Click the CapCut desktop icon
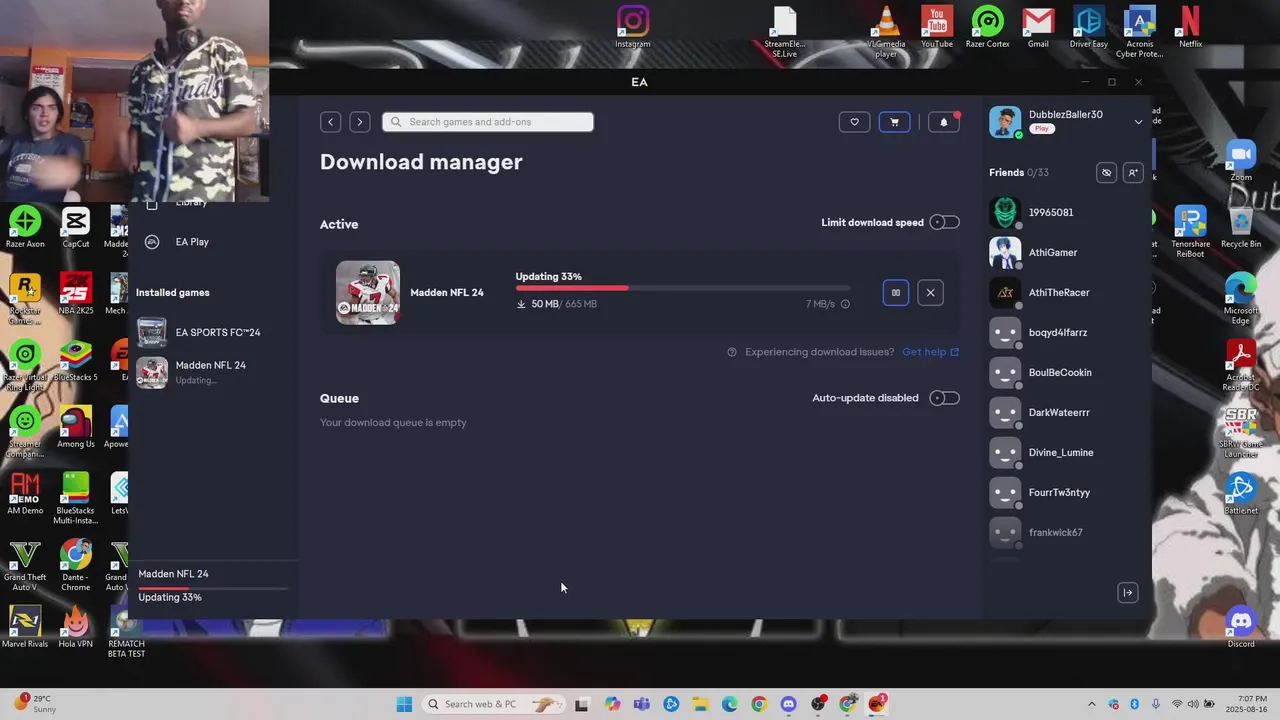 tap(75, 227)
